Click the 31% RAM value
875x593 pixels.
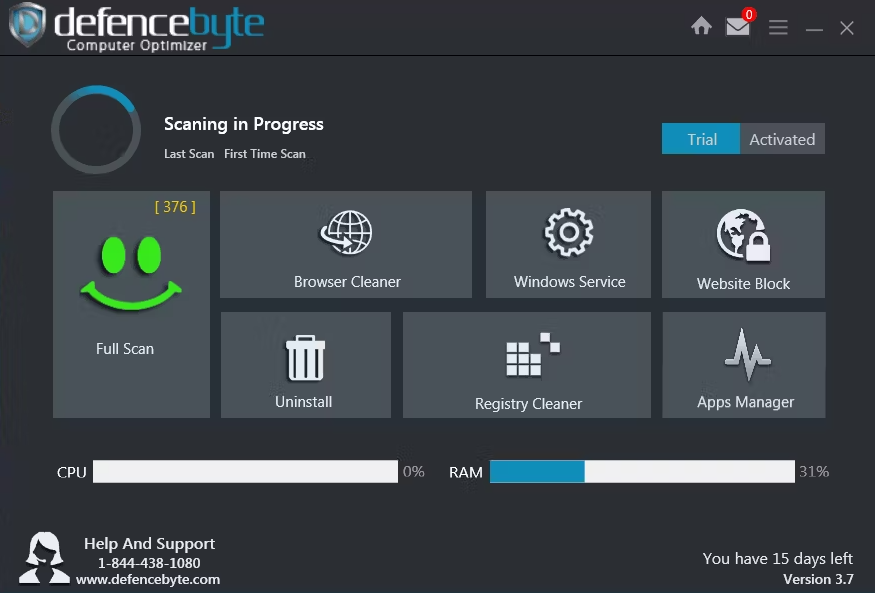tap(814, 472)
